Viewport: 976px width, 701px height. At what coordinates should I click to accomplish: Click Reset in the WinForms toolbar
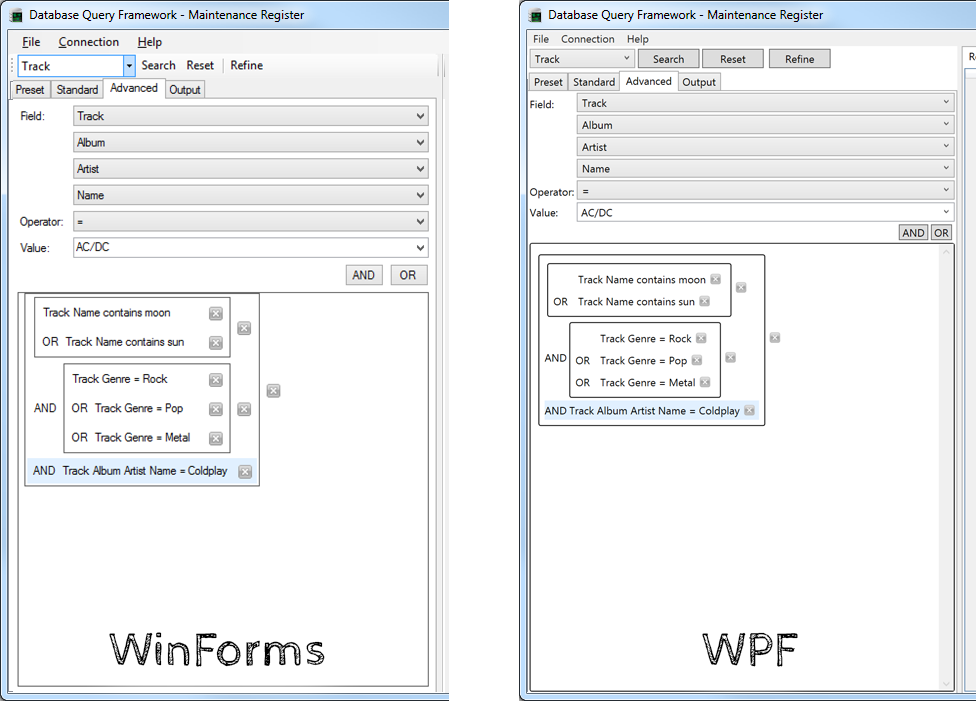200,65
